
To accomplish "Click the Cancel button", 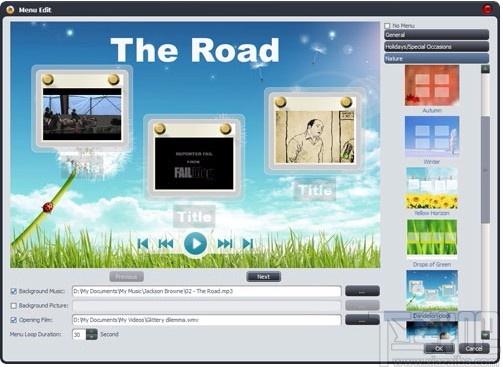I will [474, 349].
